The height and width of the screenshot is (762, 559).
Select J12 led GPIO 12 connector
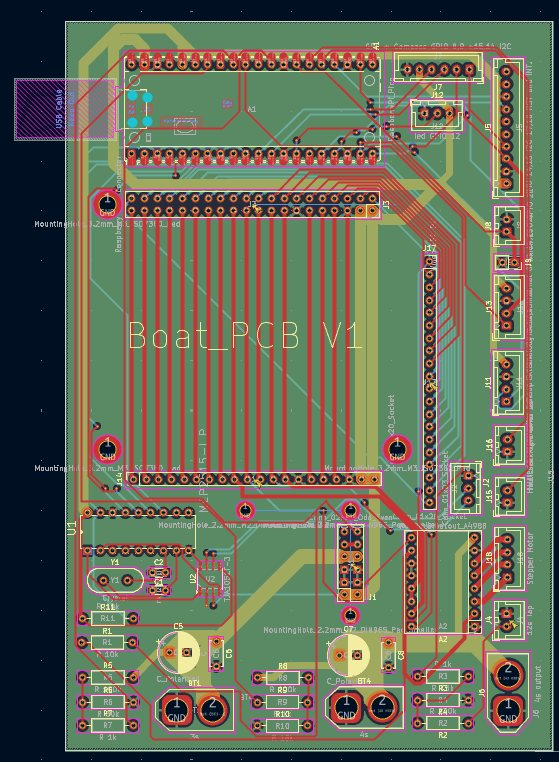pos(437,115)
